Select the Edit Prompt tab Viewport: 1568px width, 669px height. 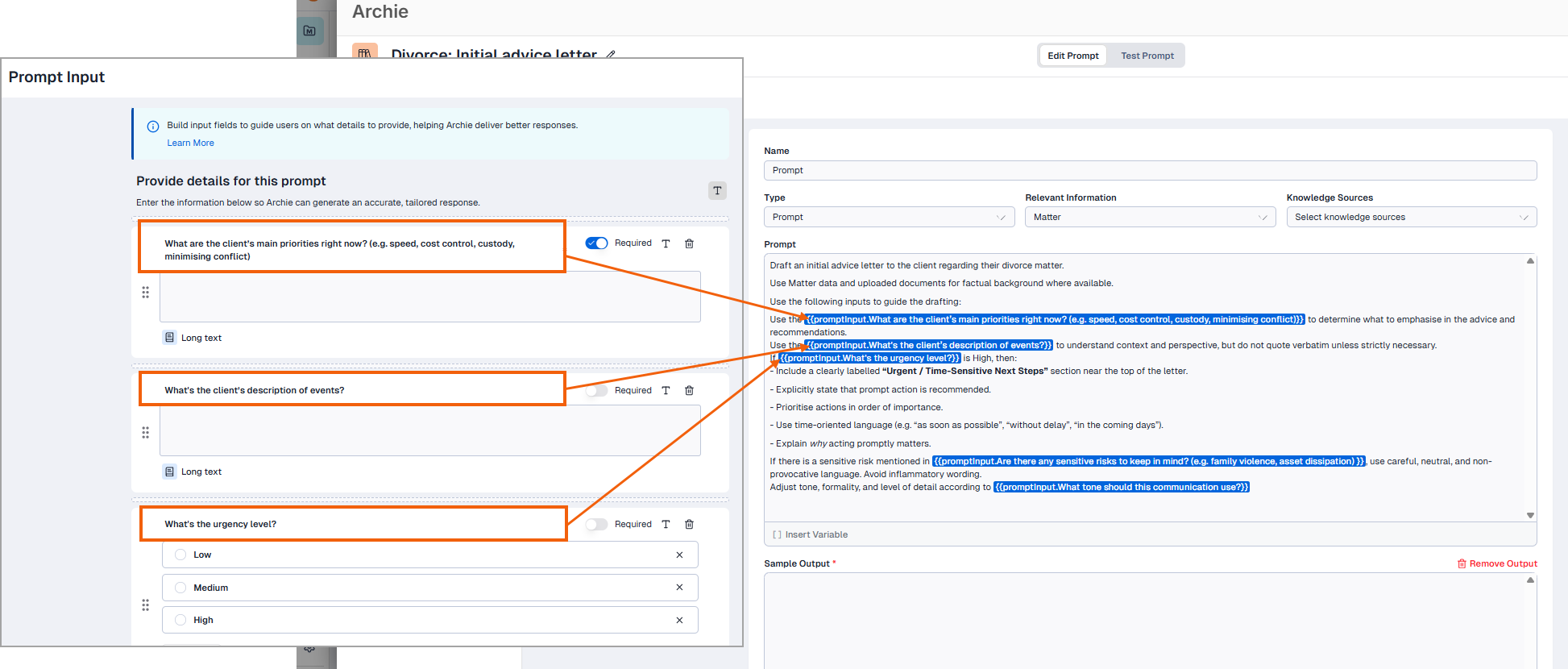click(1072, 56)
